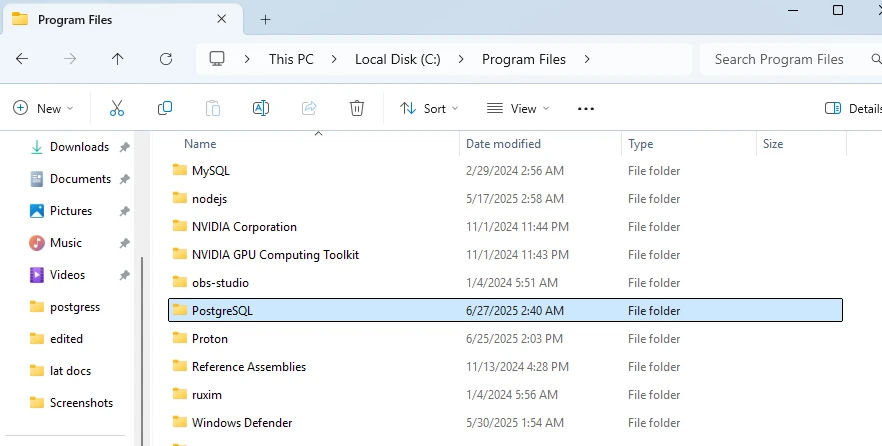This screenshot has width=882, height=446.
Task: Refresh the Program Files folder
Action: point(166,58)
